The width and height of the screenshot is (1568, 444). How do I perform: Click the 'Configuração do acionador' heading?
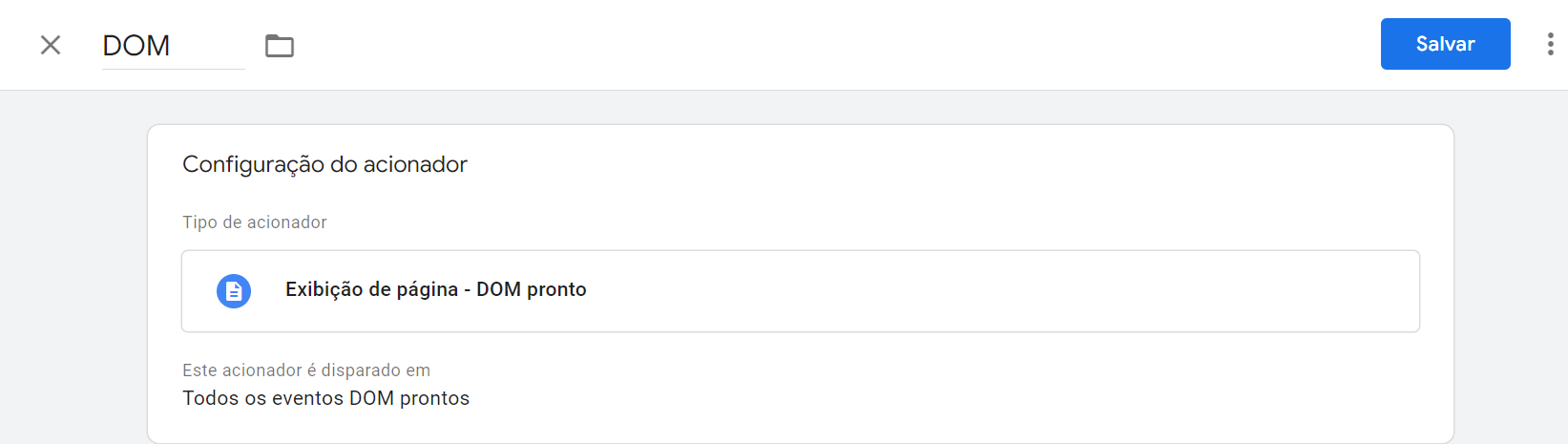[x=324, y=164]
